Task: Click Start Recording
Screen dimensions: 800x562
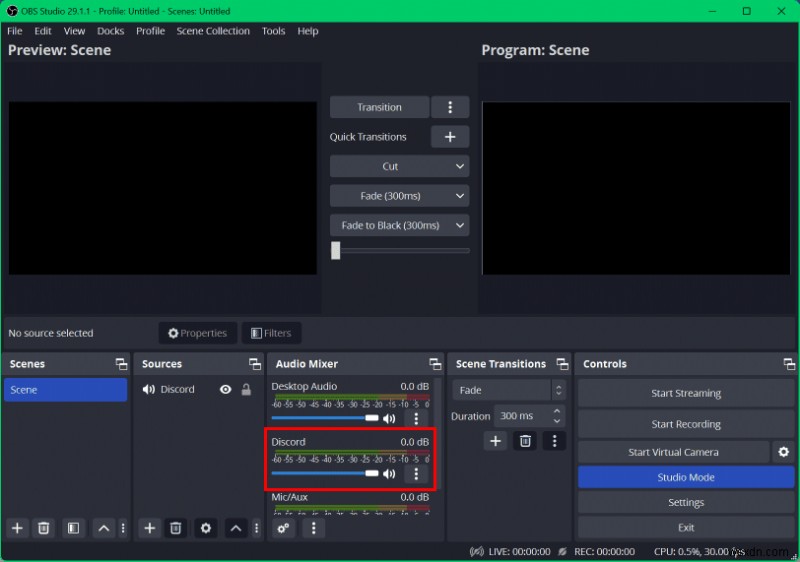Action: point(686,424)
